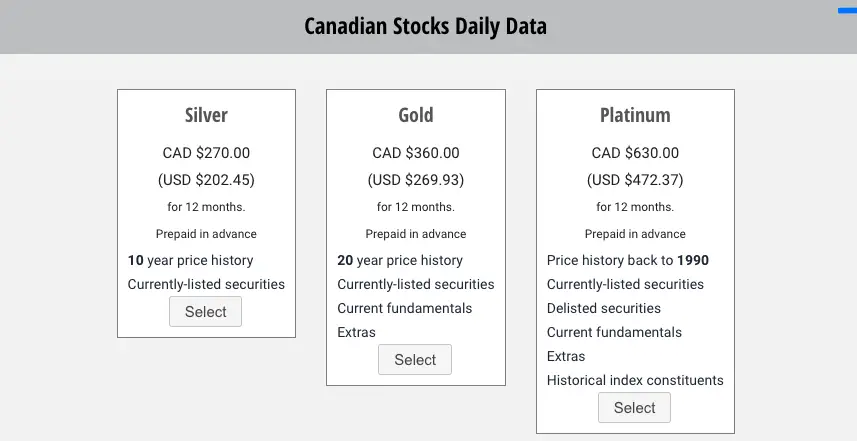Select the Platinum plan button
The height and width of the screenshot is (441, 857).
[x=634, y=408]
